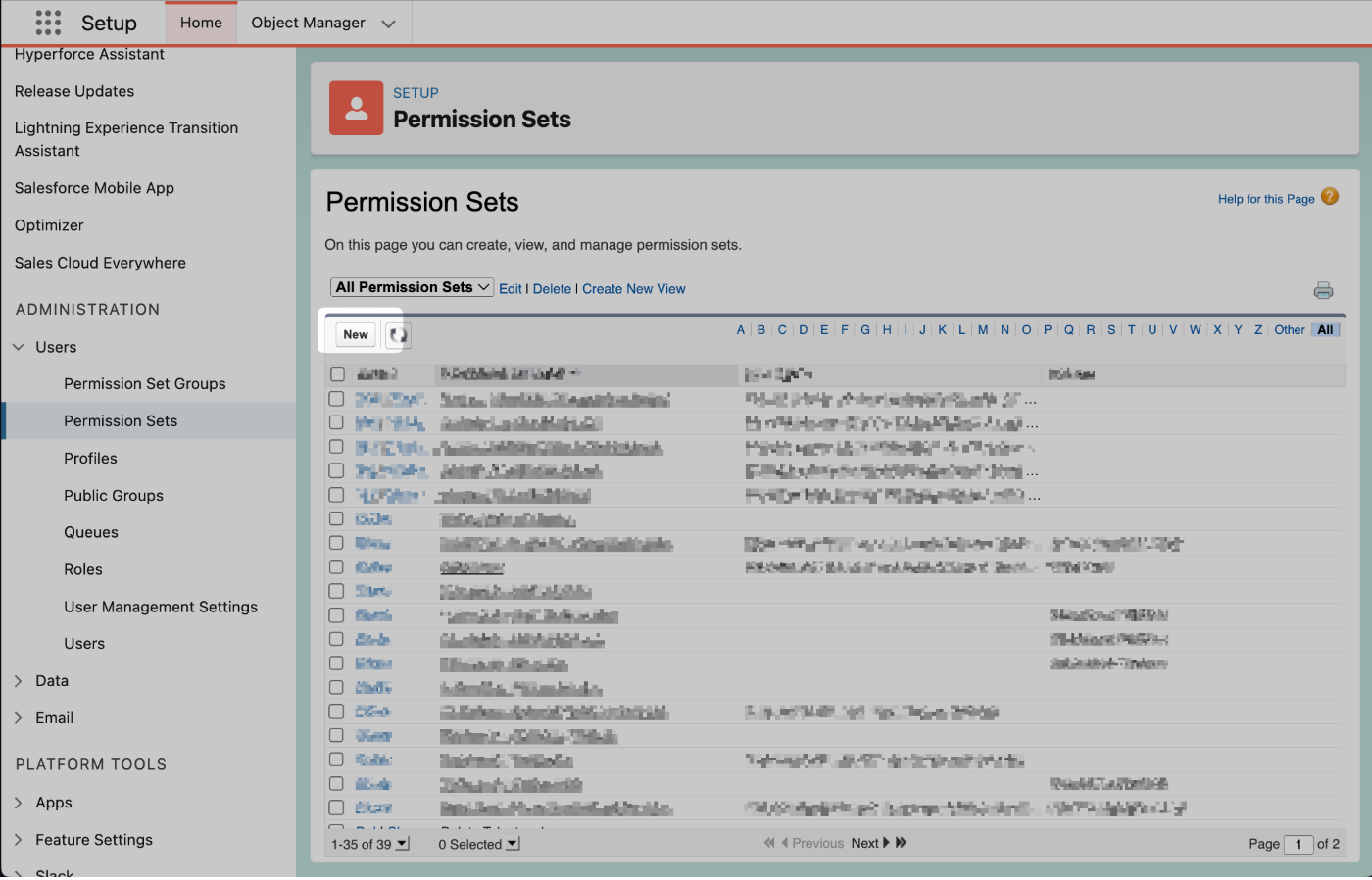The image size is (1372, 880).
Task: Jump to first page with double-left arrow
Action: point(769,843)
